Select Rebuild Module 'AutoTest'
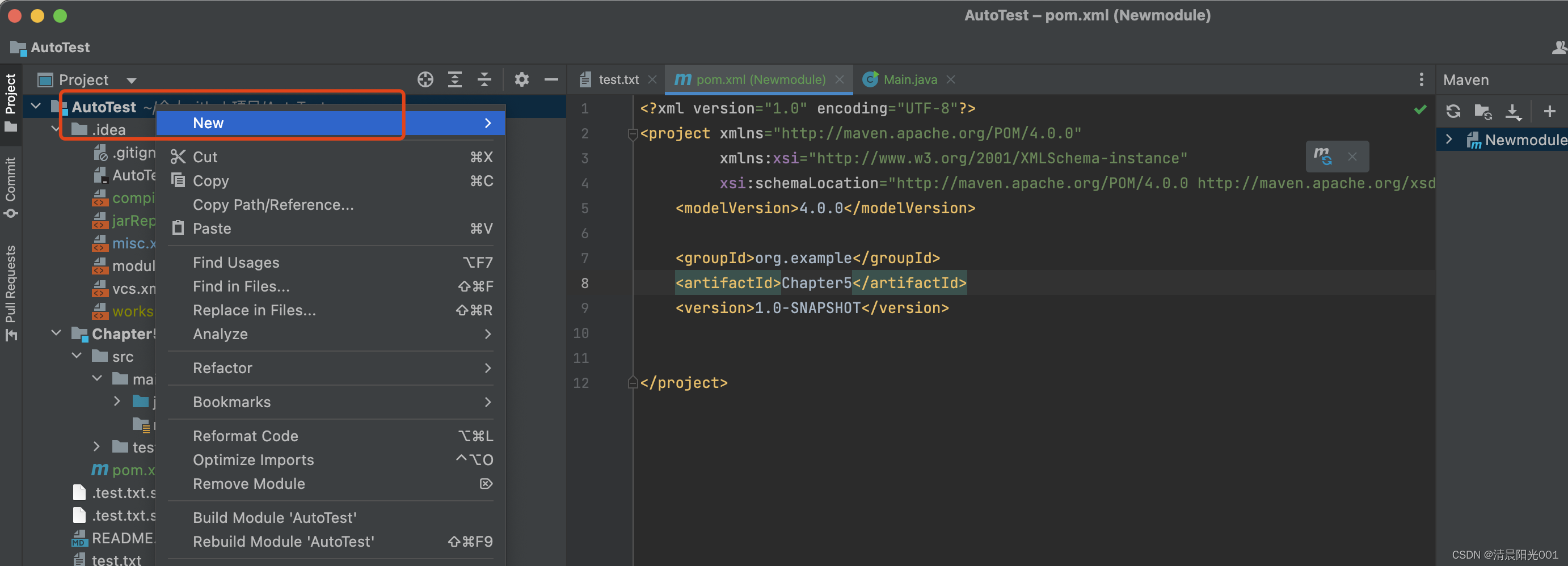Image resolution: width=1568 pixels, height=566 pixels. (x=331, y=541)
